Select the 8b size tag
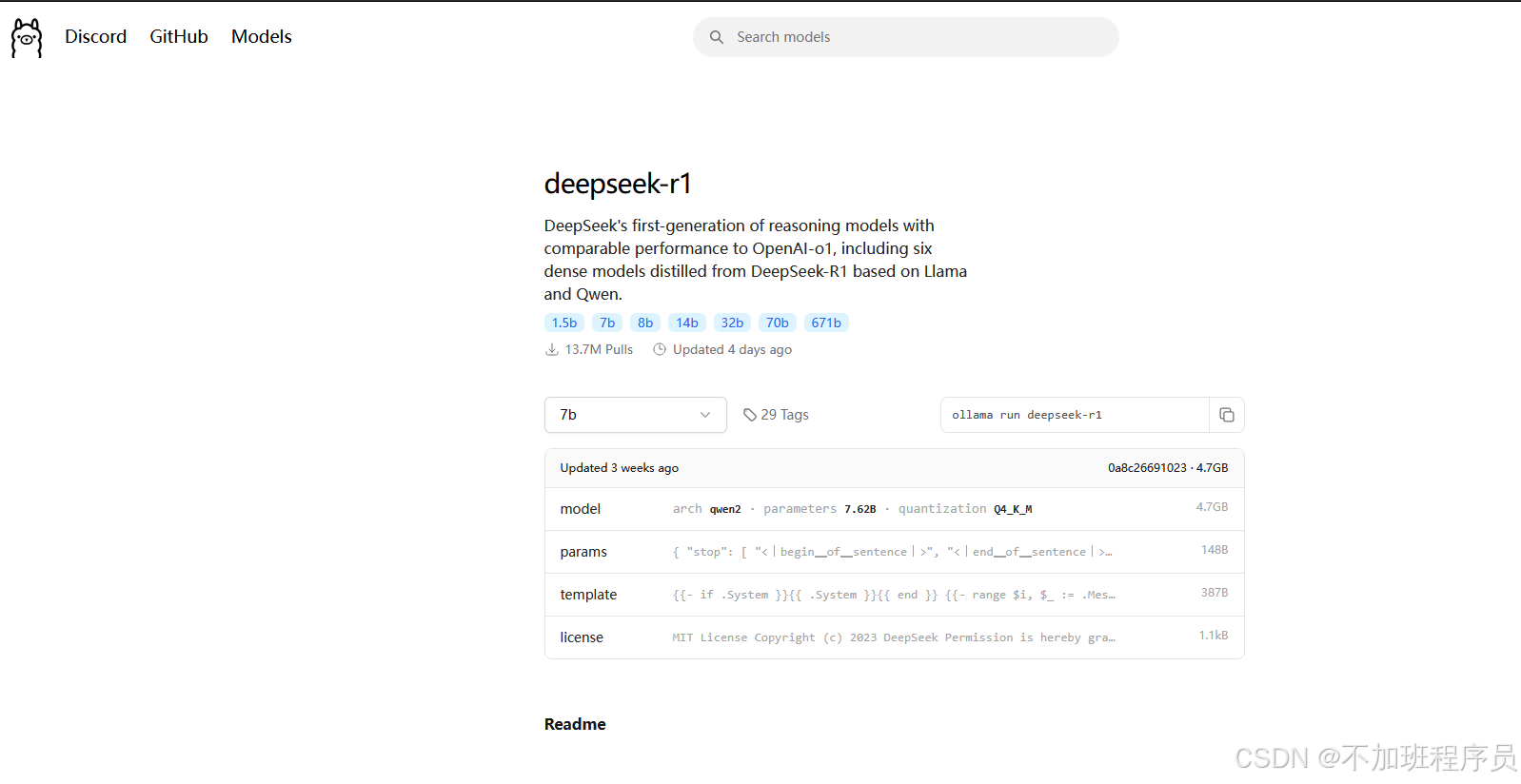 (645, 323)
